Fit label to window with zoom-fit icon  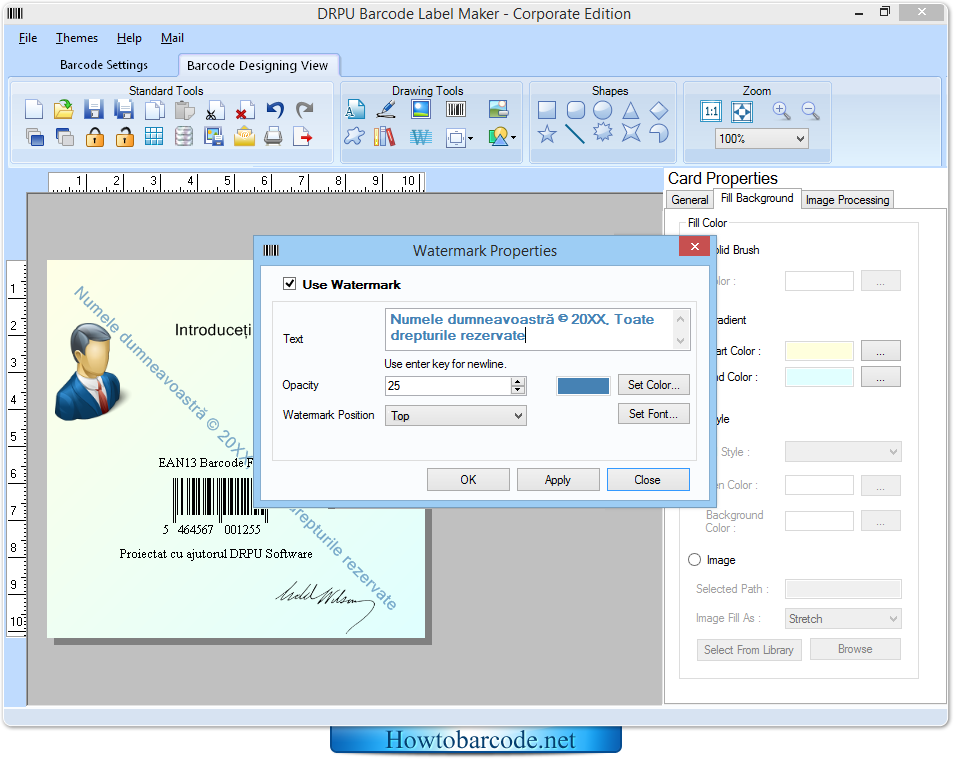742,111
